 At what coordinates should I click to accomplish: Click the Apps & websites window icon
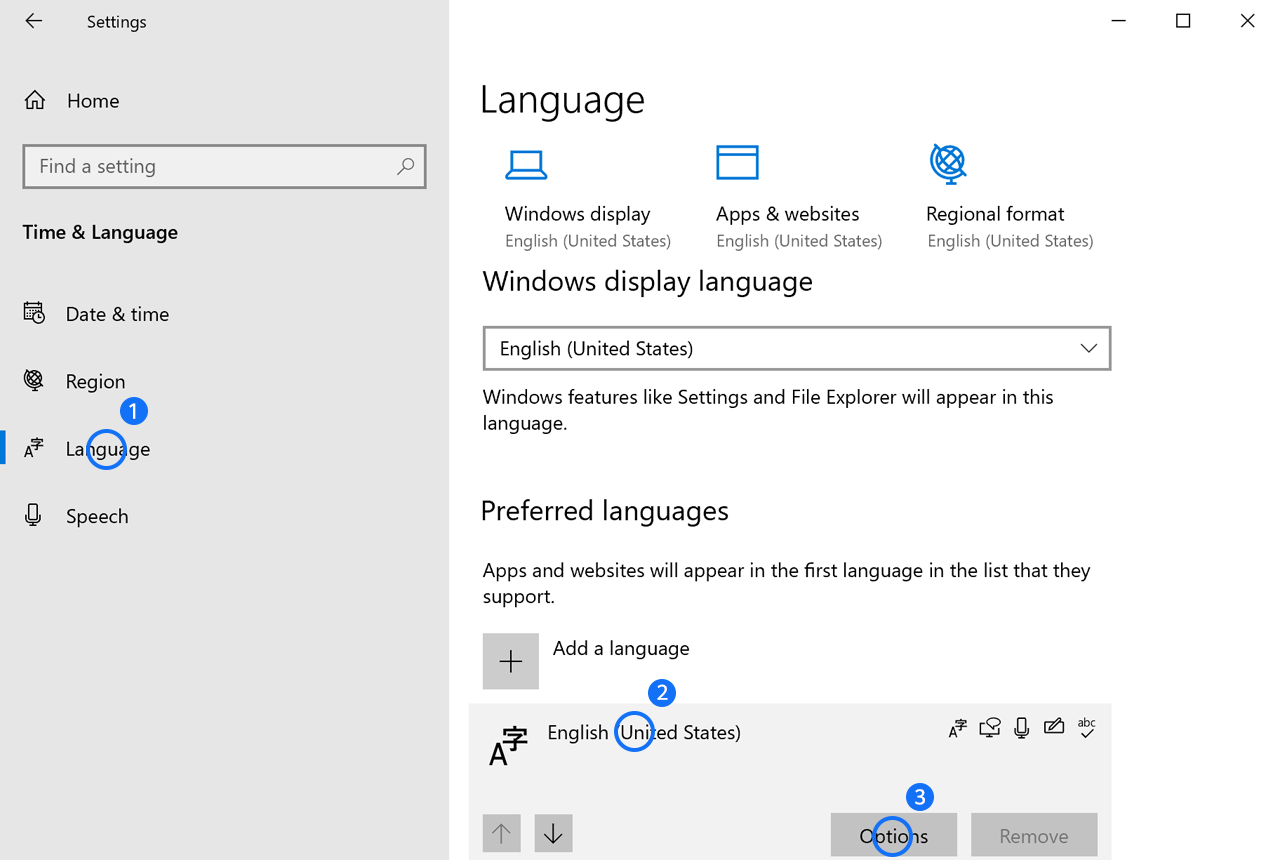737,163
